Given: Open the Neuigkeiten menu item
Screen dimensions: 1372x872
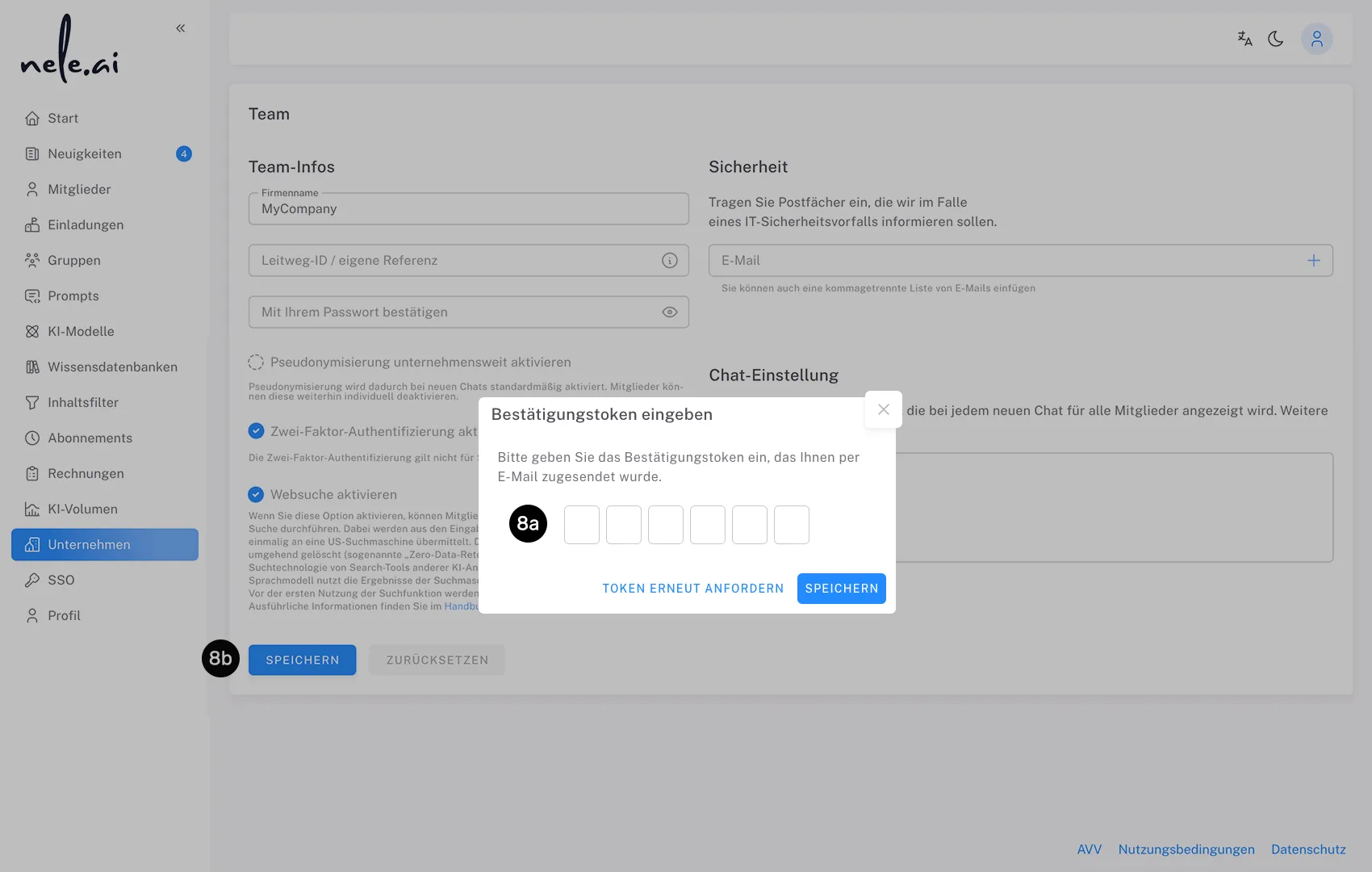Looking at the screenshot, I should (x=85, y=153).
